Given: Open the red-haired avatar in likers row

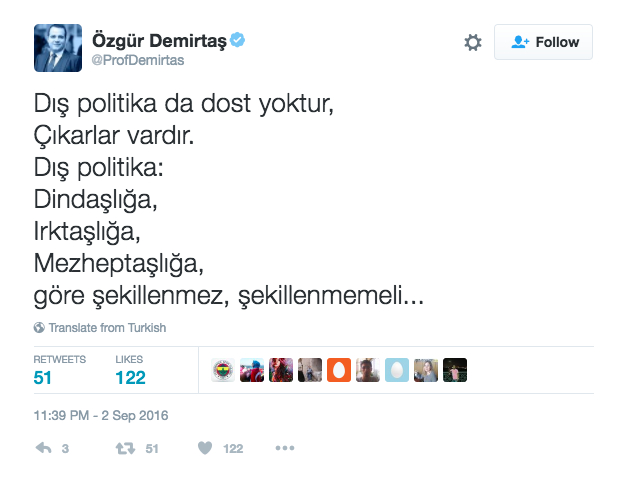Looking at the screenshot, I should coord(281,370).
